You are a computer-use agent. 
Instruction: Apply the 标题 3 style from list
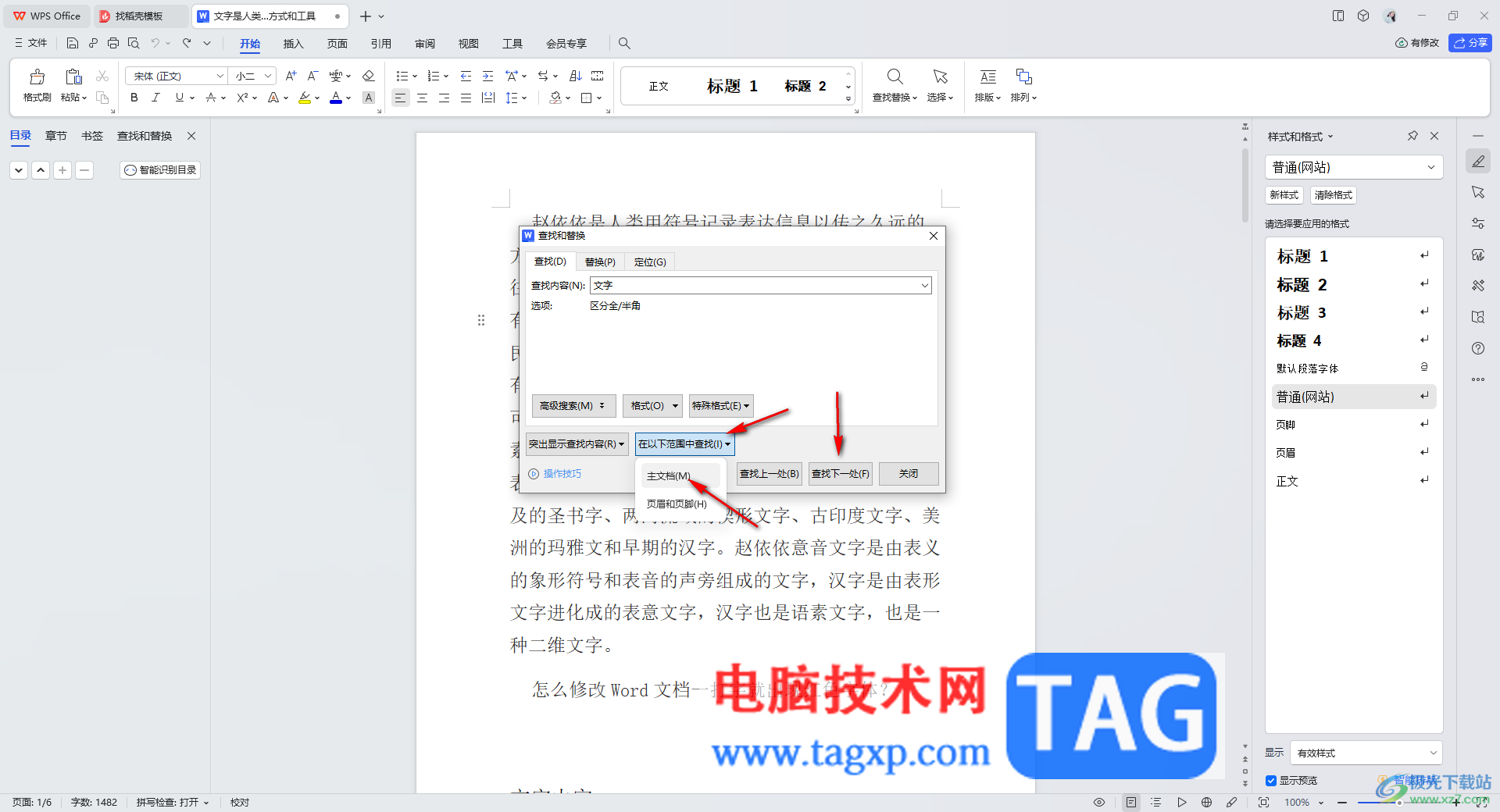1354,312
